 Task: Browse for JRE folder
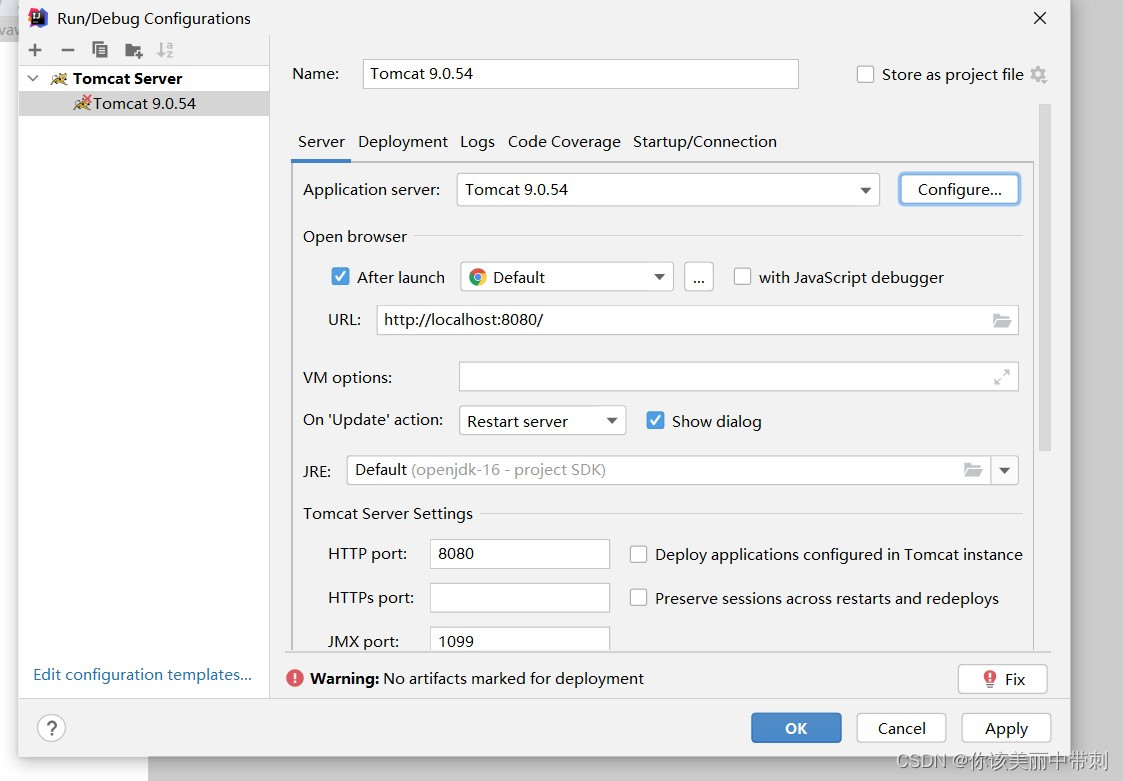[973, 470]
